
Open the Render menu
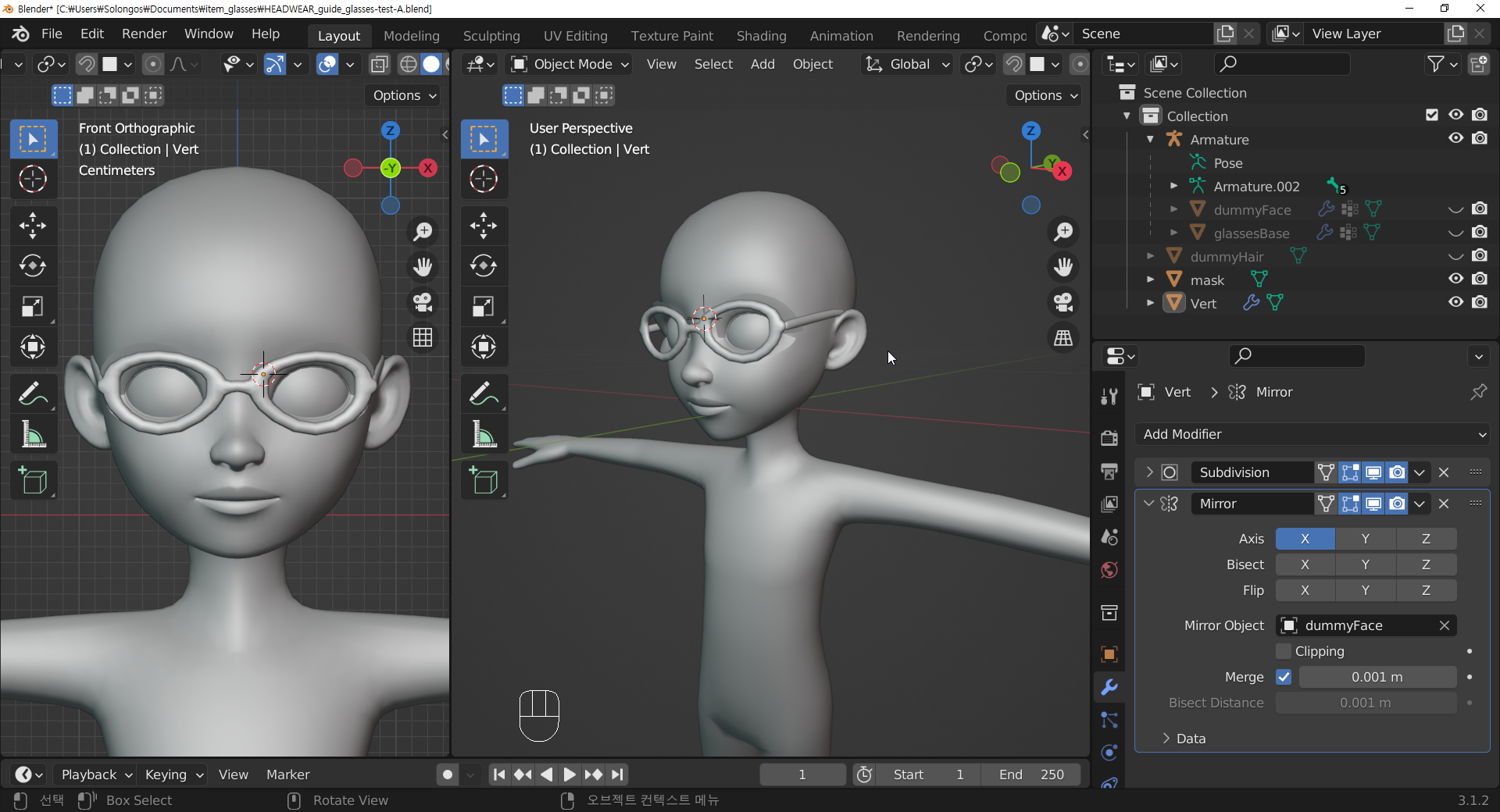click(145, 34)
